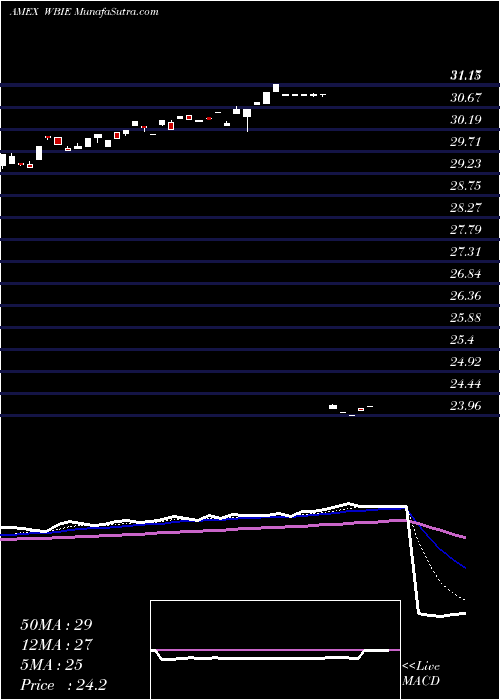Viewport: 500px width, 700px height.
Task: Select the 25.4 price axis label
Action: pyautogui.click(x=462, y=340)
